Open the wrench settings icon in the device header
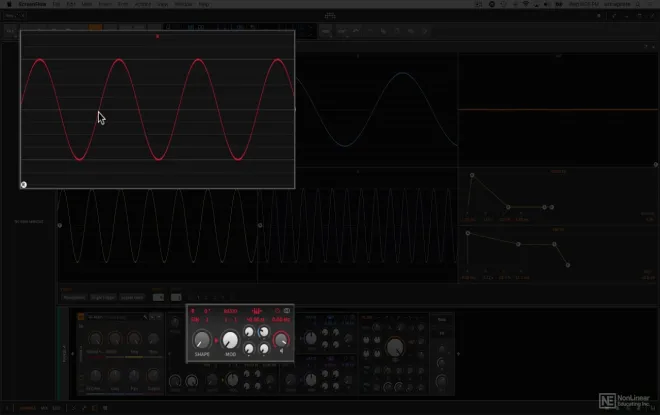 [x=145, y=317]
